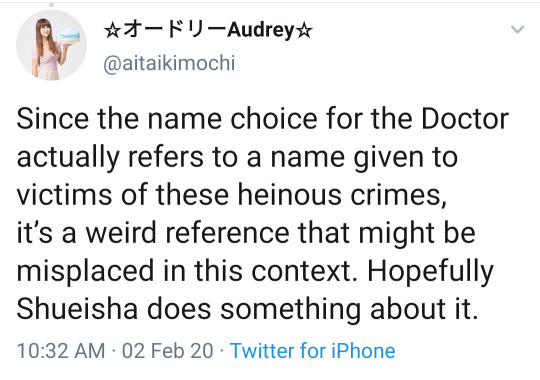This screenshot has height=380, width=540.
Task: Click the word Hopefully in tweet body
Action: [430, 272]
